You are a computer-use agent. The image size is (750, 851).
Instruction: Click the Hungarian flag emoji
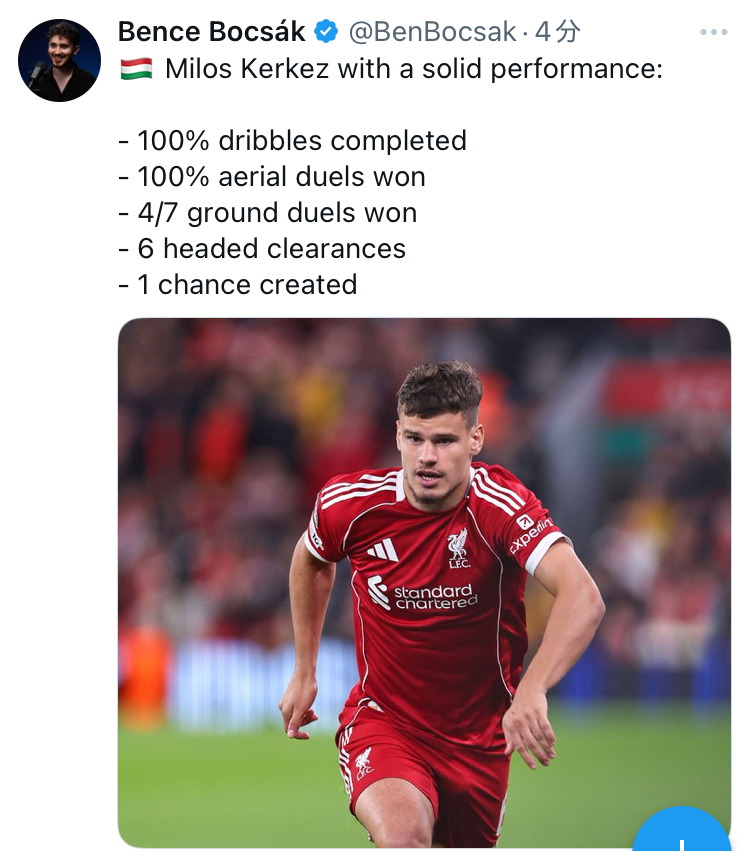(x=136, y=69)
